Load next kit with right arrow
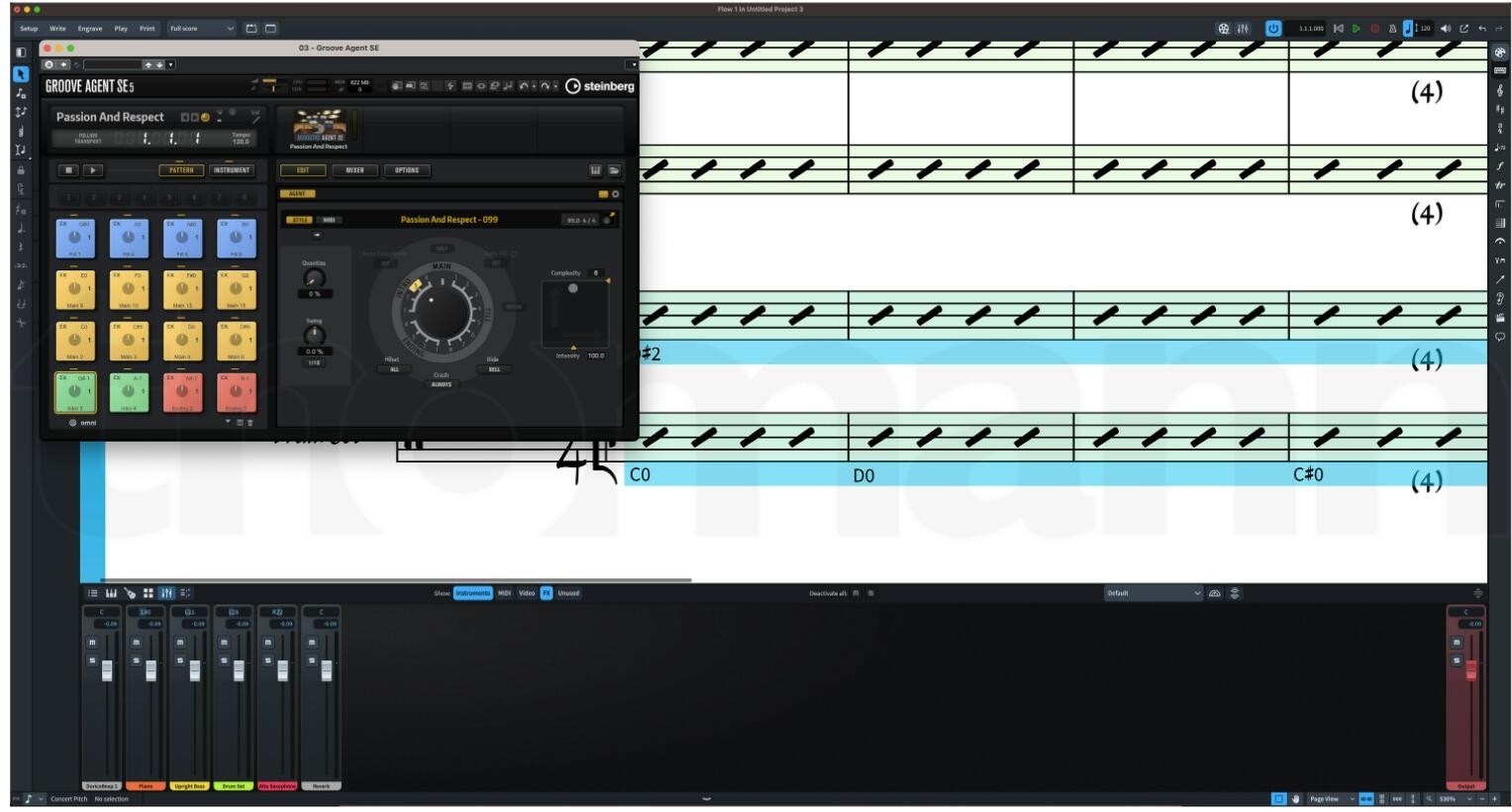Viewport: 1512px width, 812px height. coord(194,117)
